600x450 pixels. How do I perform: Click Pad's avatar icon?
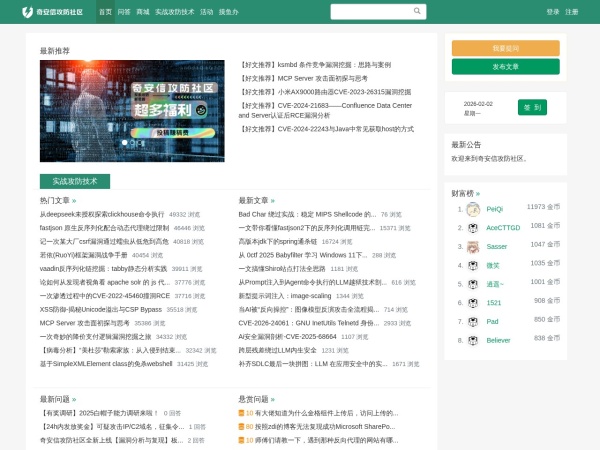click(x=474, y=321)
